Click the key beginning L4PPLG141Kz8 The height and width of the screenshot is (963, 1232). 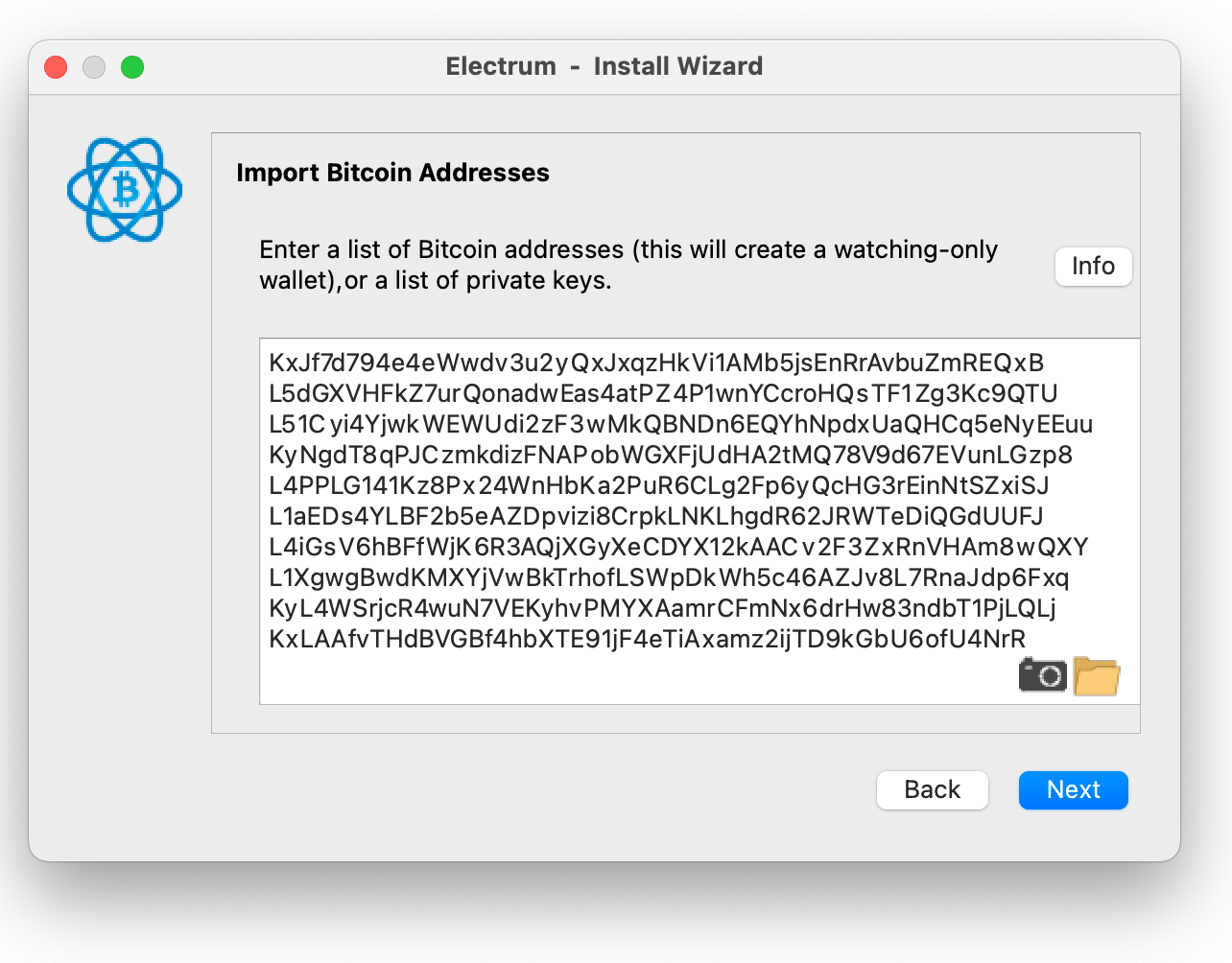(659, 485)
